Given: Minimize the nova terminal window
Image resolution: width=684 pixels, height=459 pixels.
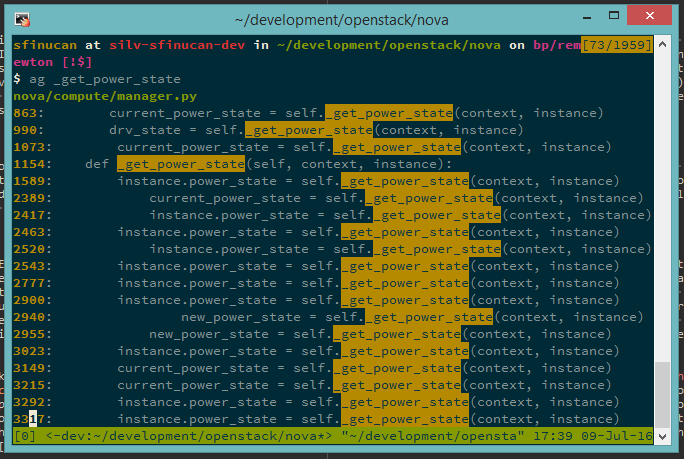Looking at the screenshot, I should (x=587, y=17).
